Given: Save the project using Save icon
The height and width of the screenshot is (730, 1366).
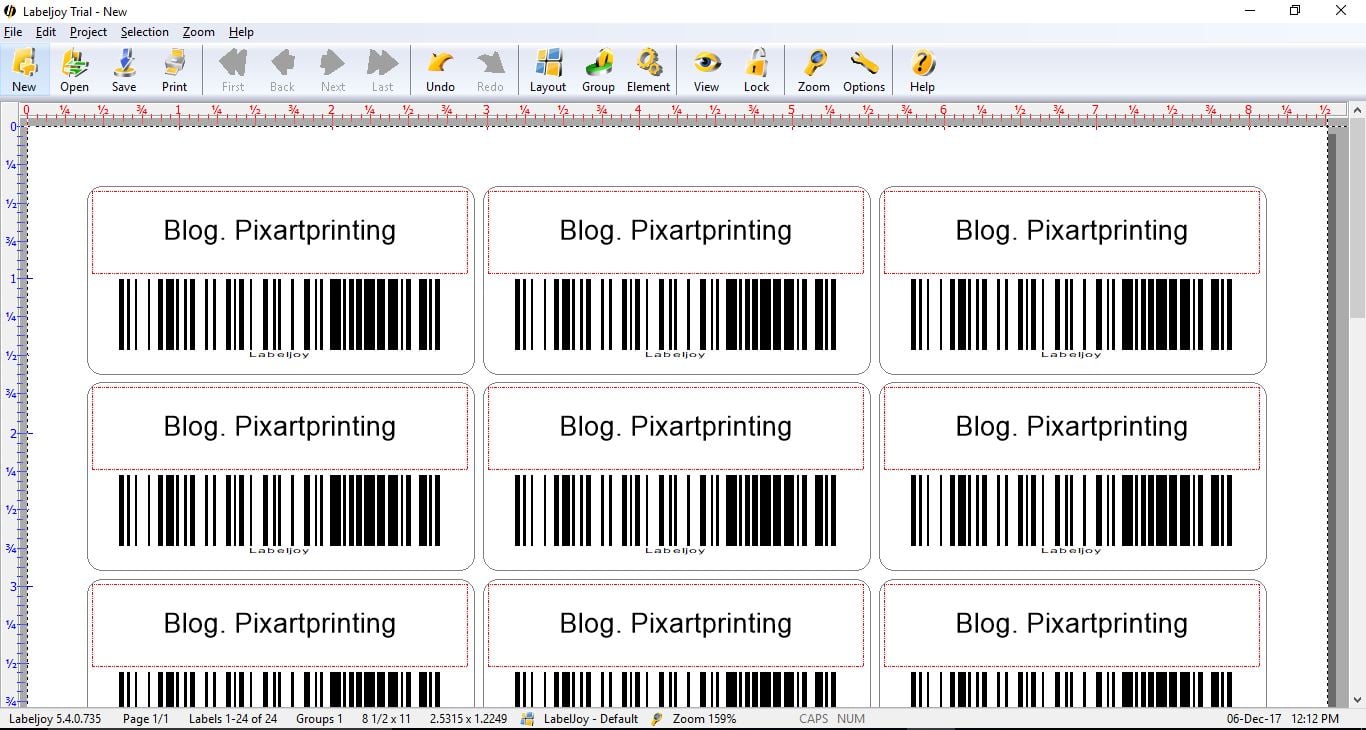Looking at the screenshot, I should [x=124, y=70].
